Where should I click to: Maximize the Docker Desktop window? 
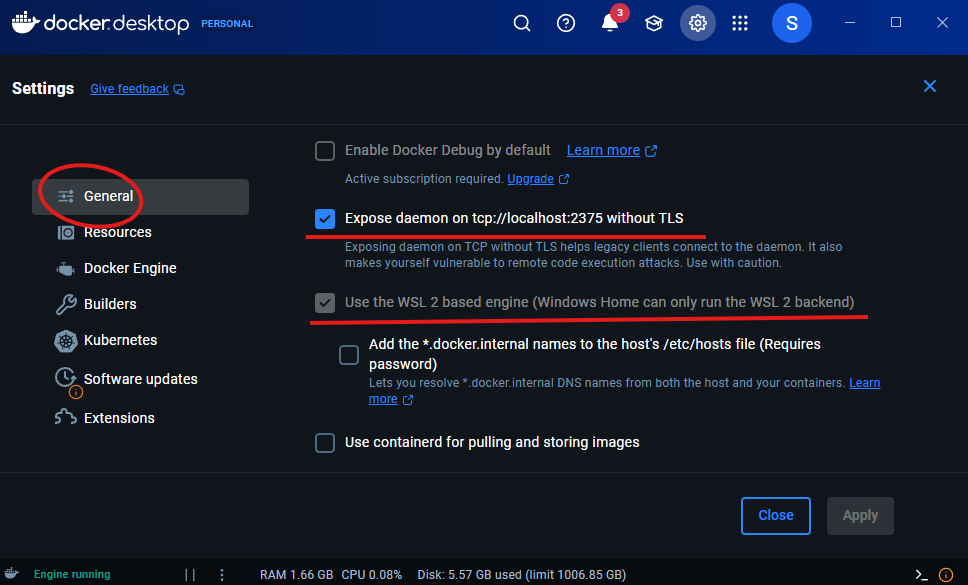click(896, 23)
